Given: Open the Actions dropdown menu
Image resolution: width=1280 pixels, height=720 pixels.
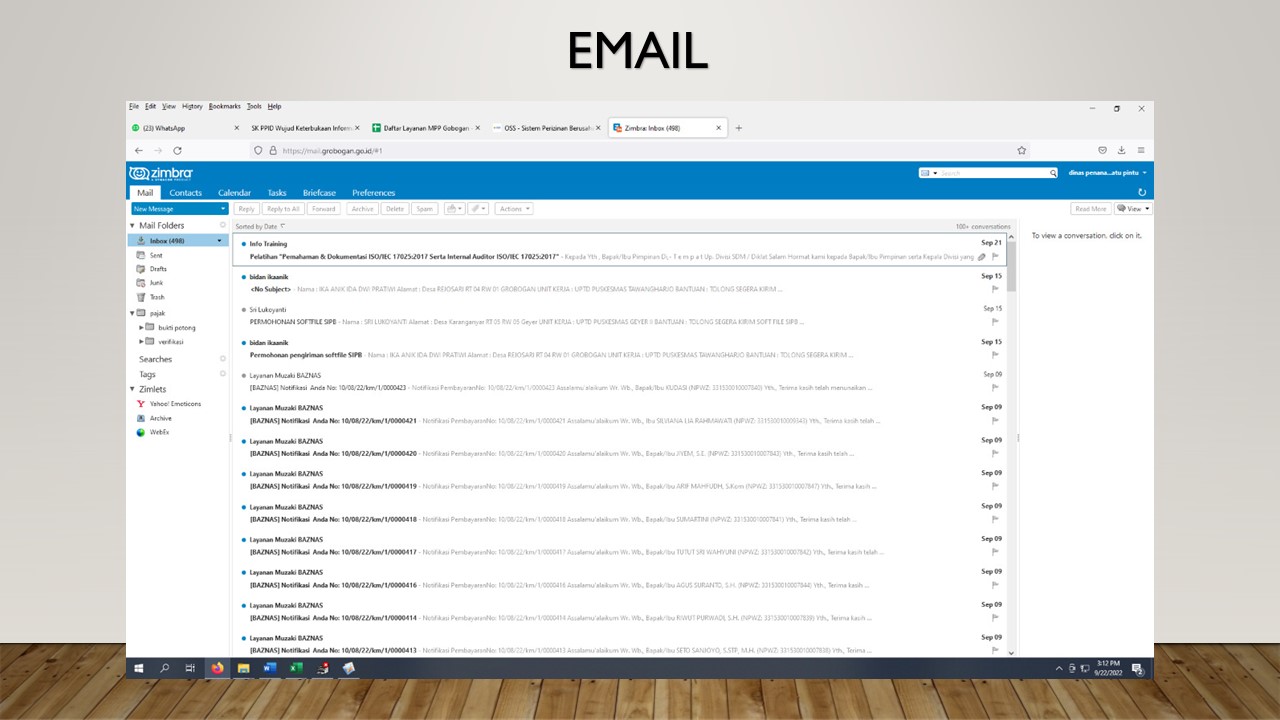Looking at the screenshot, I should [x=513, y=209].
